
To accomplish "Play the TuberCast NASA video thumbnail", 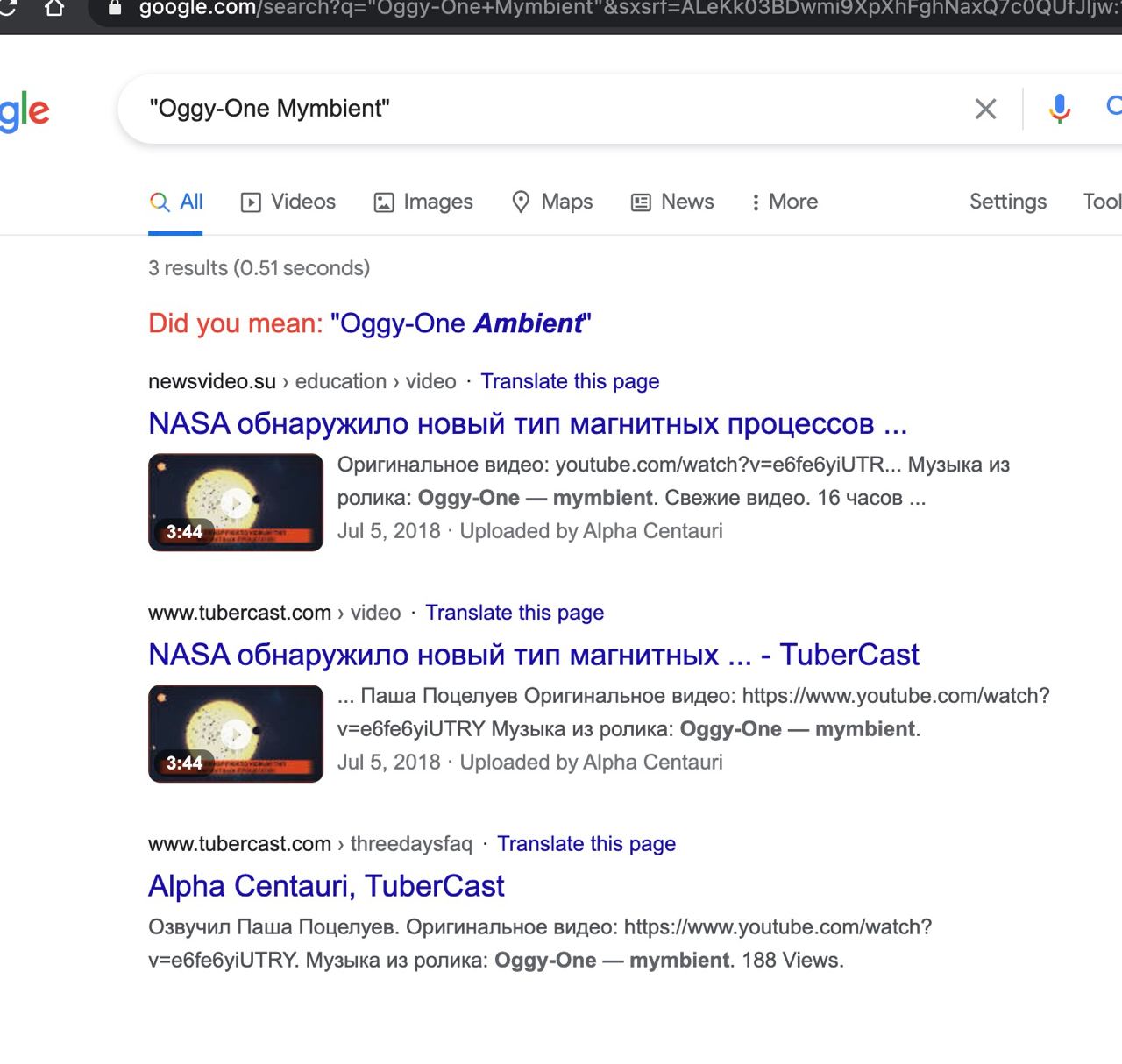I will tap(236, 734).
